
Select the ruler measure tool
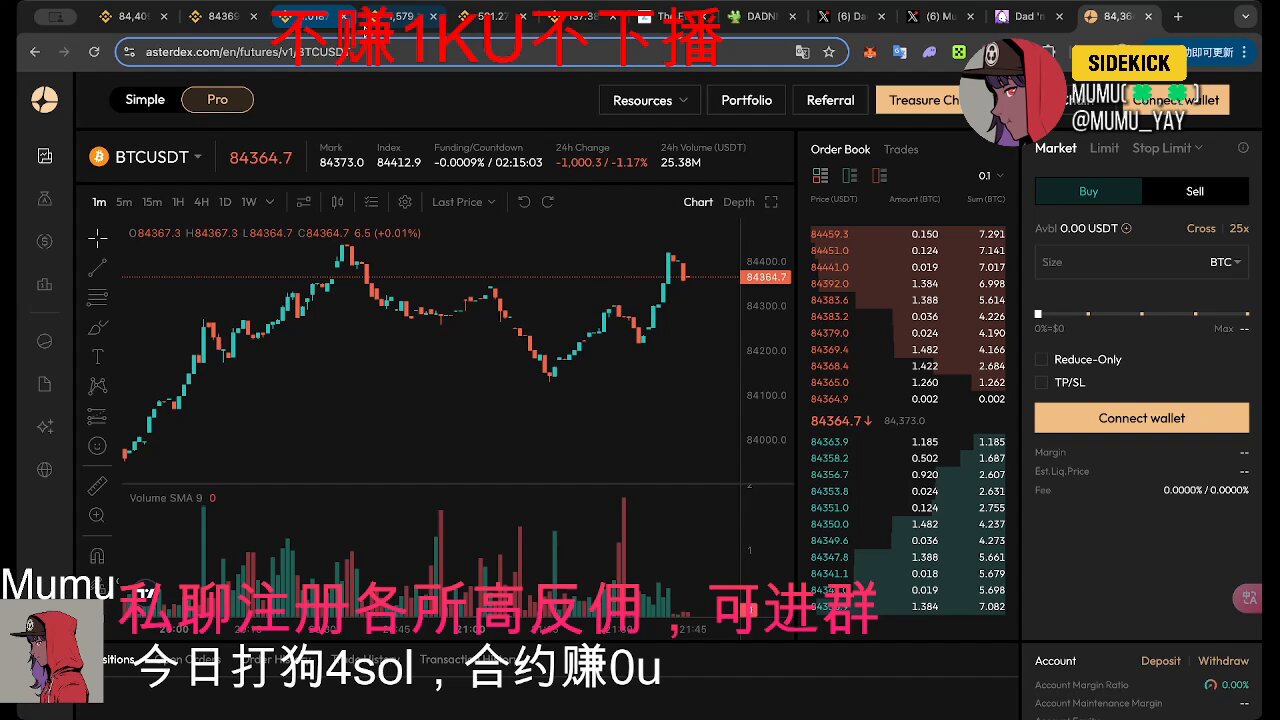point(97,485)
